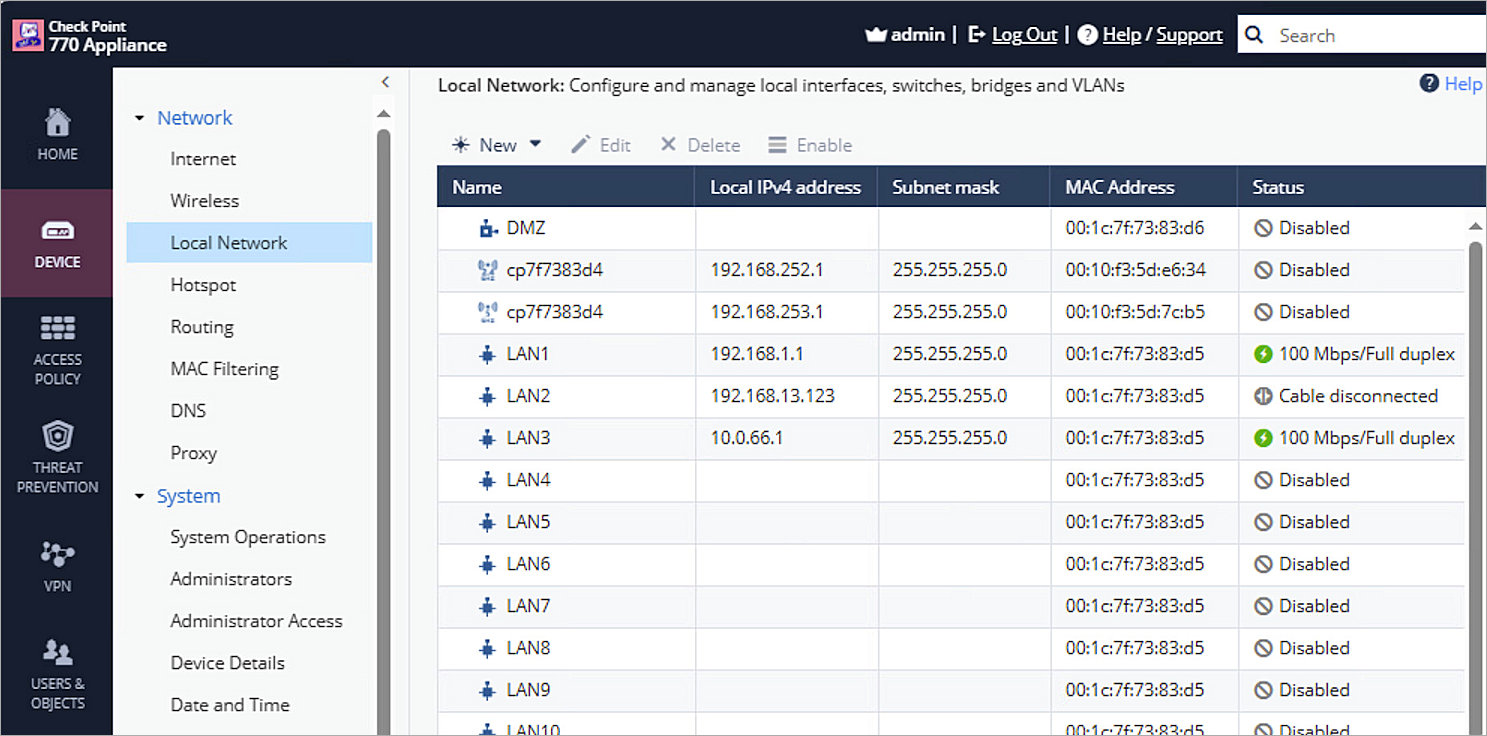Click the Support link
The height and width of the screenshot is (736, 1487).
click(x=1189, y=35)
